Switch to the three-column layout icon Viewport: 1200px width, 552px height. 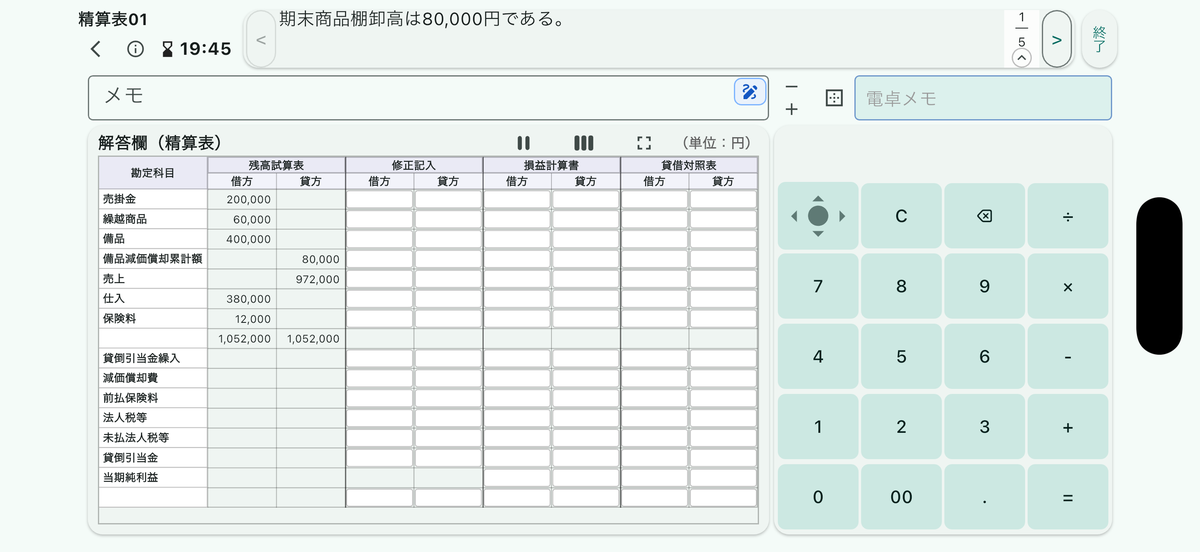click(584, 143)
